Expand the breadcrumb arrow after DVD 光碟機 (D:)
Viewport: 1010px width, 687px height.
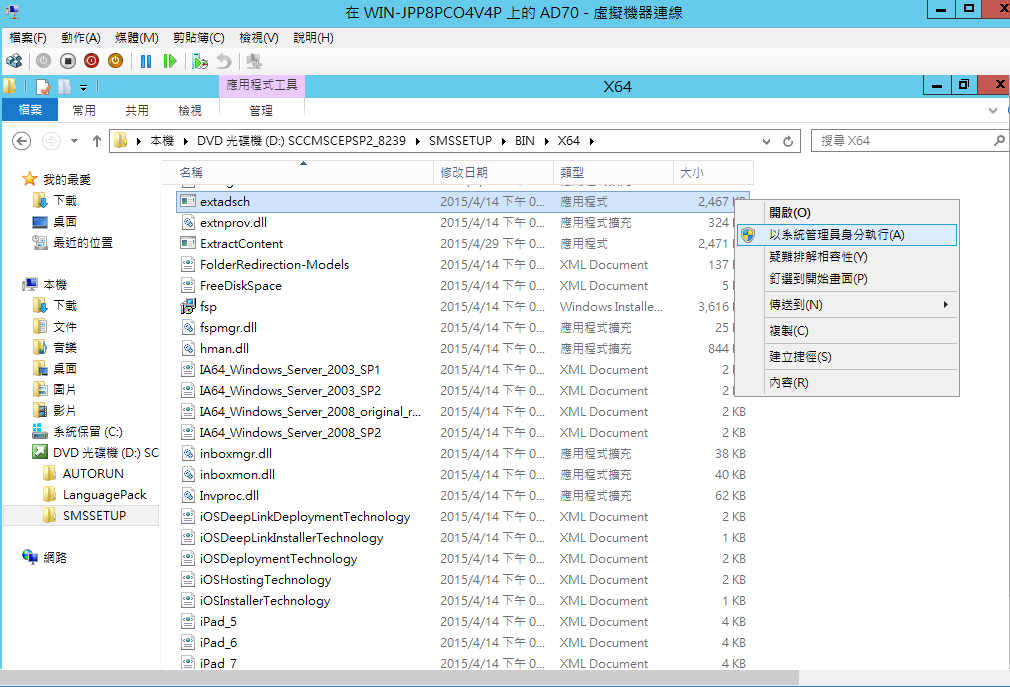click(x=417, y=141)
